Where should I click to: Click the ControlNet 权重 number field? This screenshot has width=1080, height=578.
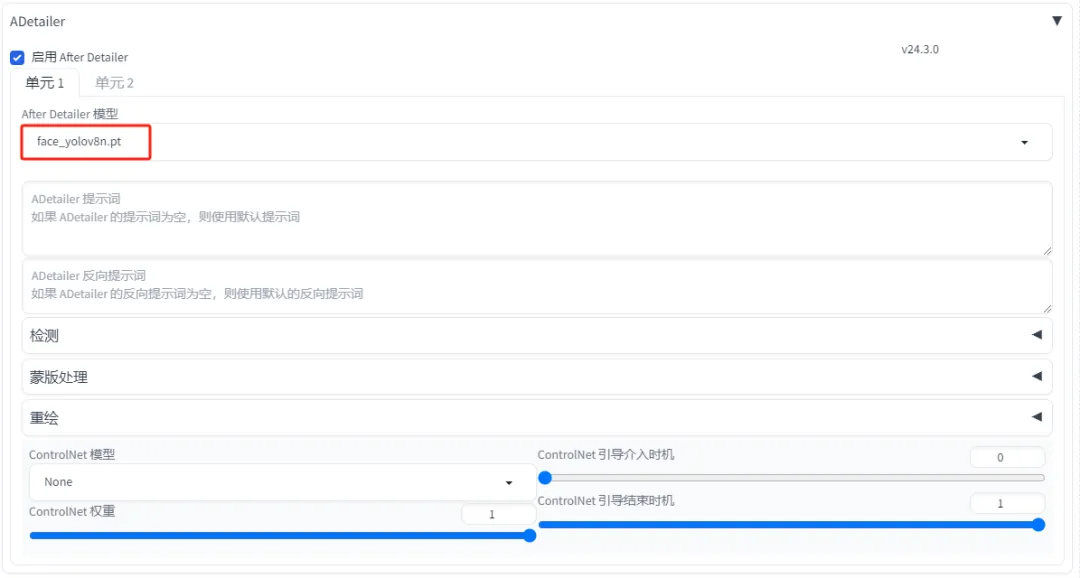[x=497, y=514]
